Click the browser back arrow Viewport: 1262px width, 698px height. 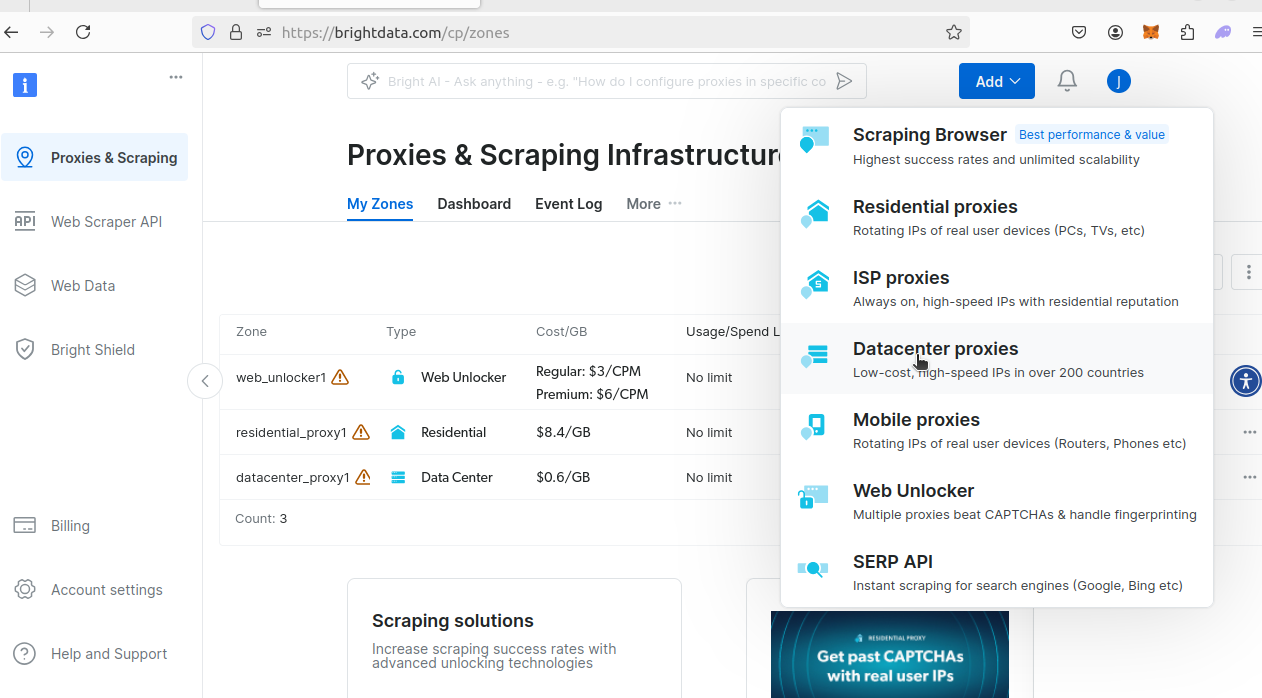(x=12, y=32)
